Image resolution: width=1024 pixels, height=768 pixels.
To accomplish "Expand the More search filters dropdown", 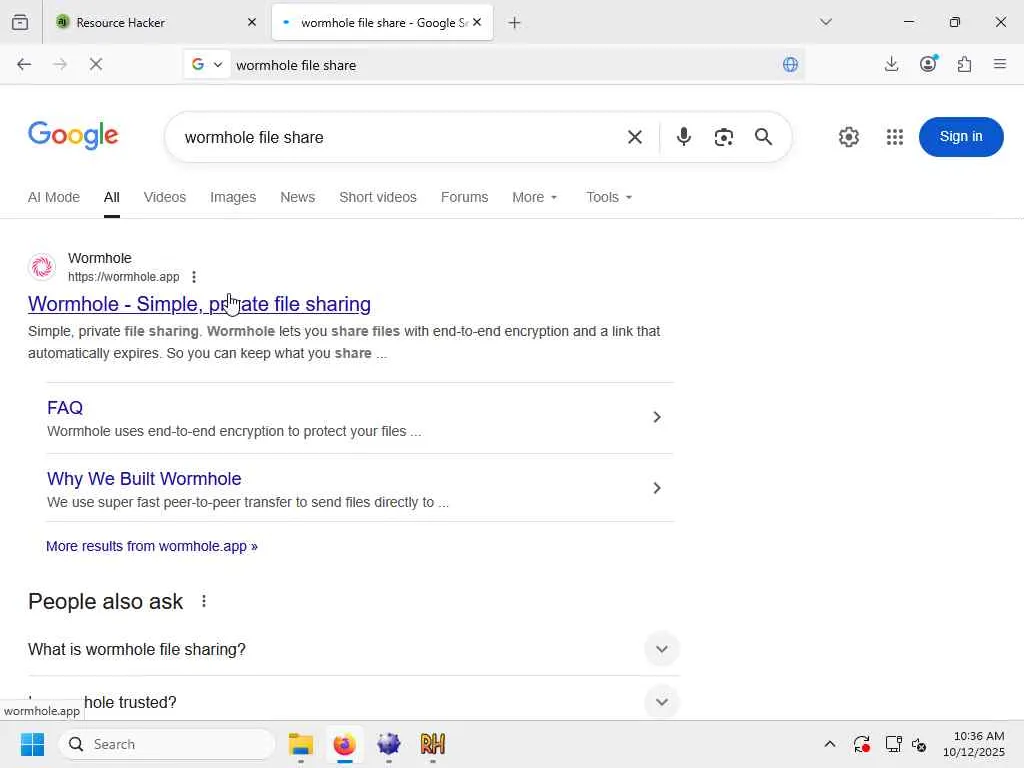I will (534, 197).
